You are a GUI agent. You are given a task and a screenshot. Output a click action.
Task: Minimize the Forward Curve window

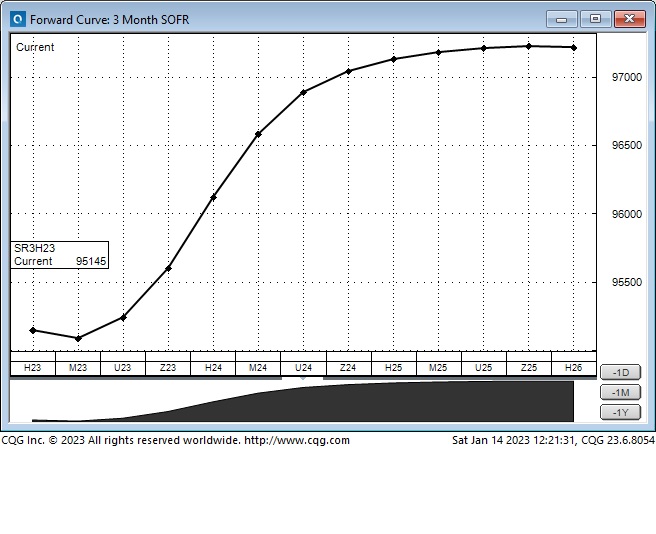click(x=562, y=19)
